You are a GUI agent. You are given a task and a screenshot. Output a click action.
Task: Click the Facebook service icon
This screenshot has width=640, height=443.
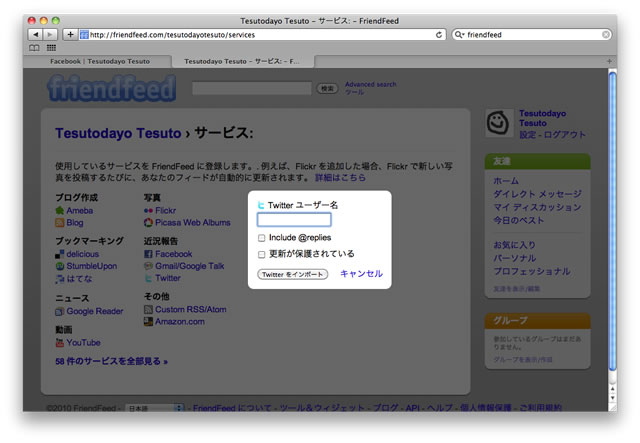148,254
